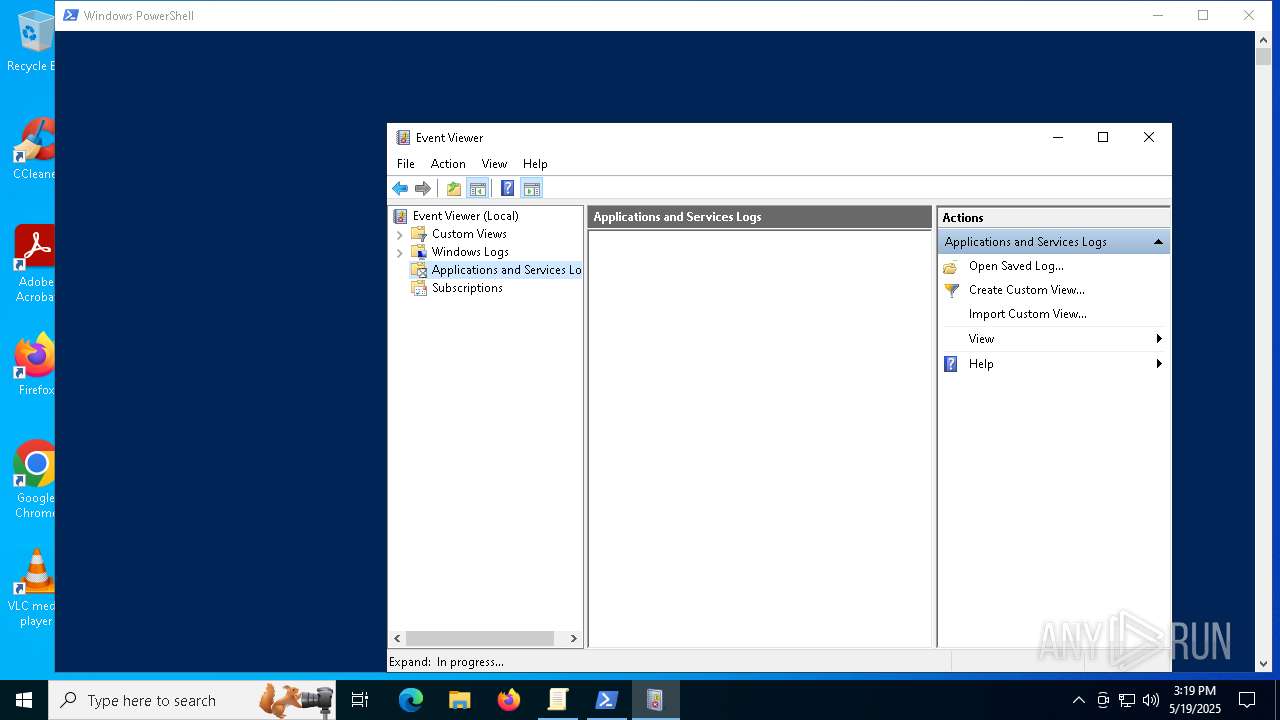Expand the Windows Logs tree node
Image resolution: width=1280 pixels, height=720 pixels.
tap(400, 252)
